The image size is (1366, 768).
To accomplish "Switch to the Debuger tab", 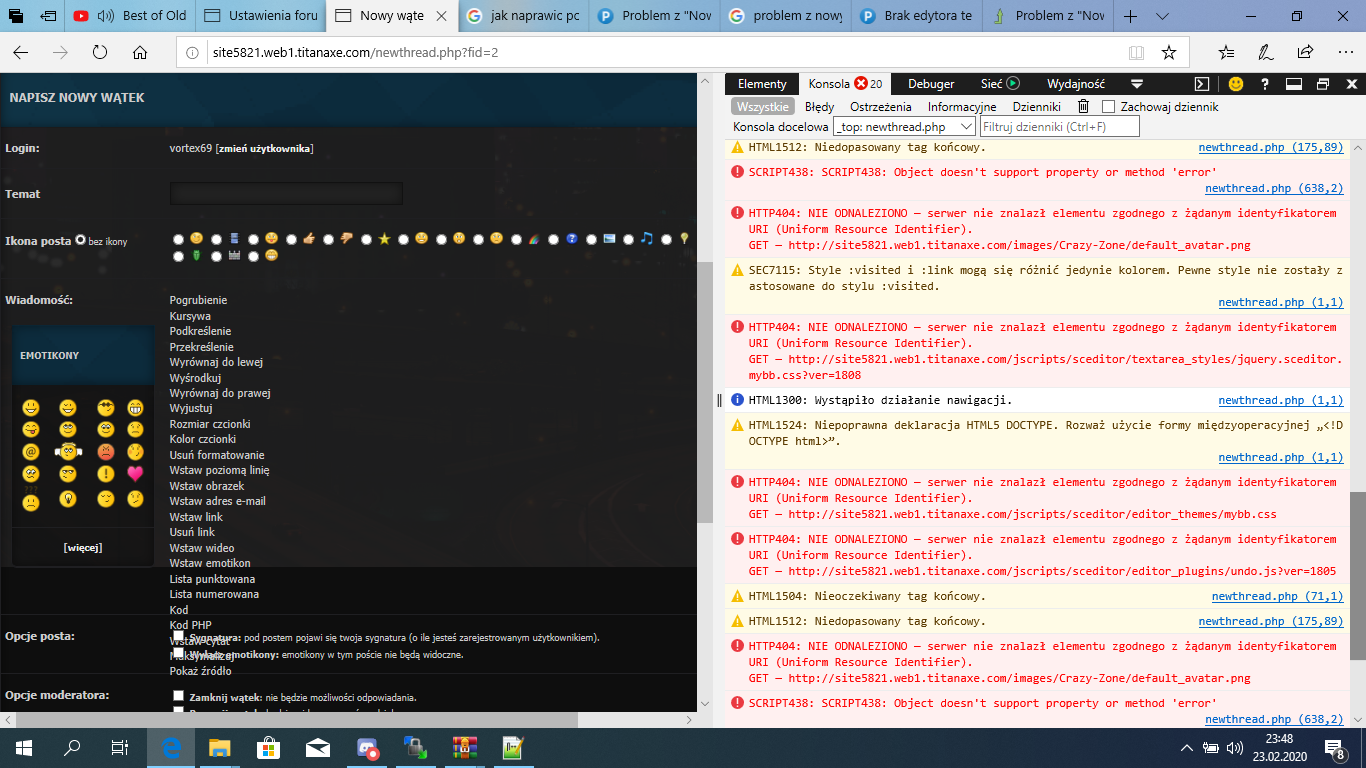I will click(x=930, y=84).
